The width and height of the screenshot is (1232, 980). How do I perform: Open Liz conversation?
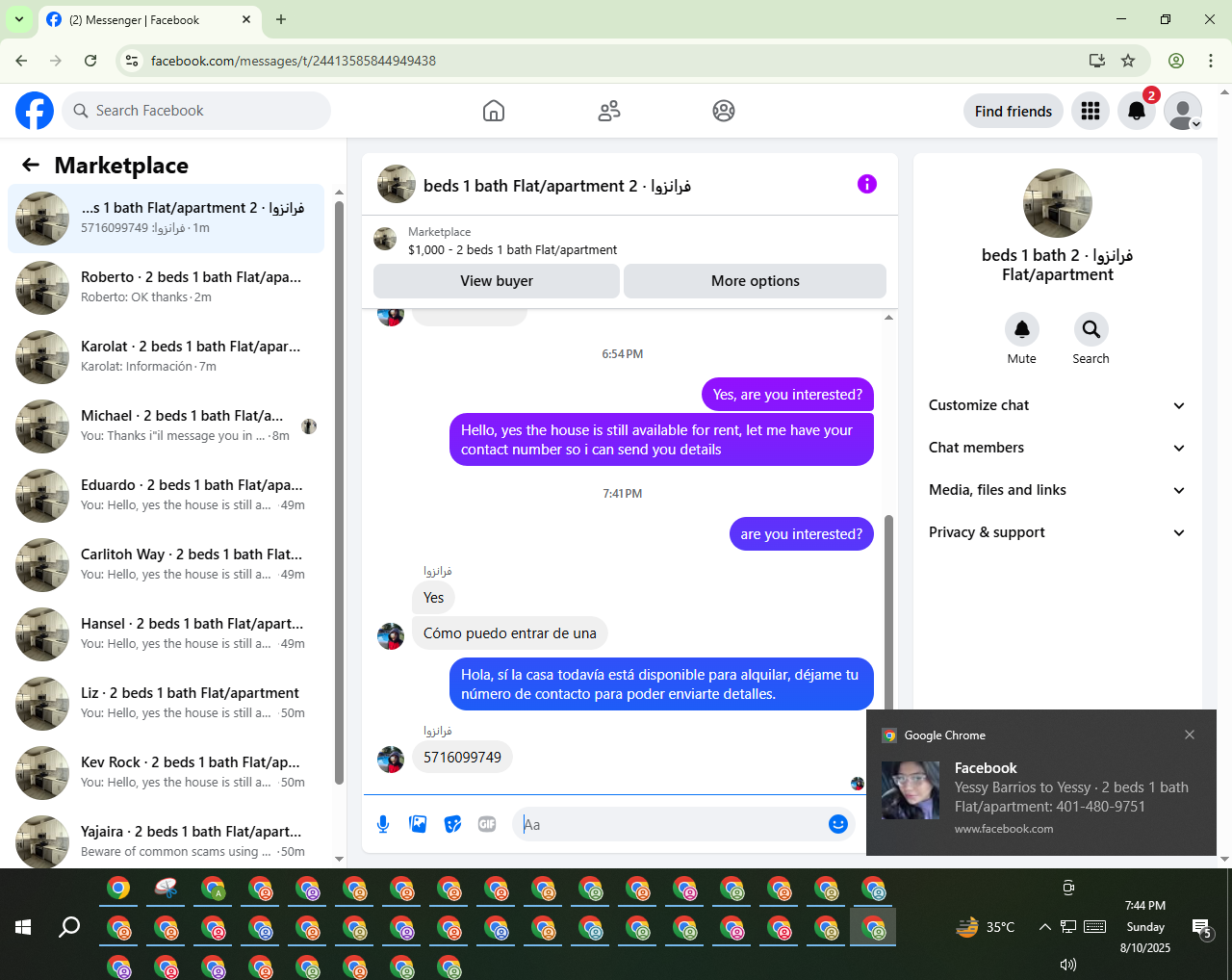pyautogui.click(x=166, y=704)
